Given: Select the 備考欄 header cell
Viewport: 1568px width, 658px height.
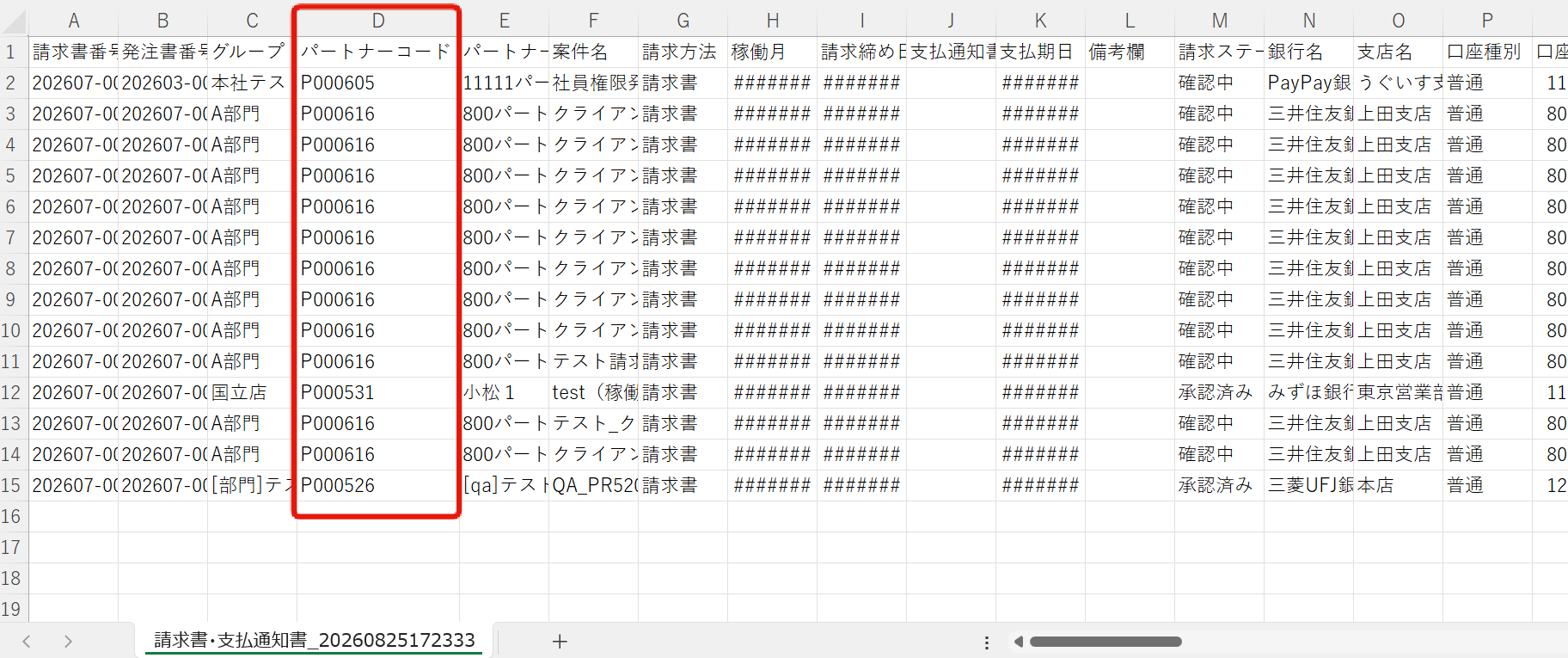Looking at the screenshot, I should coord(1130,52).
